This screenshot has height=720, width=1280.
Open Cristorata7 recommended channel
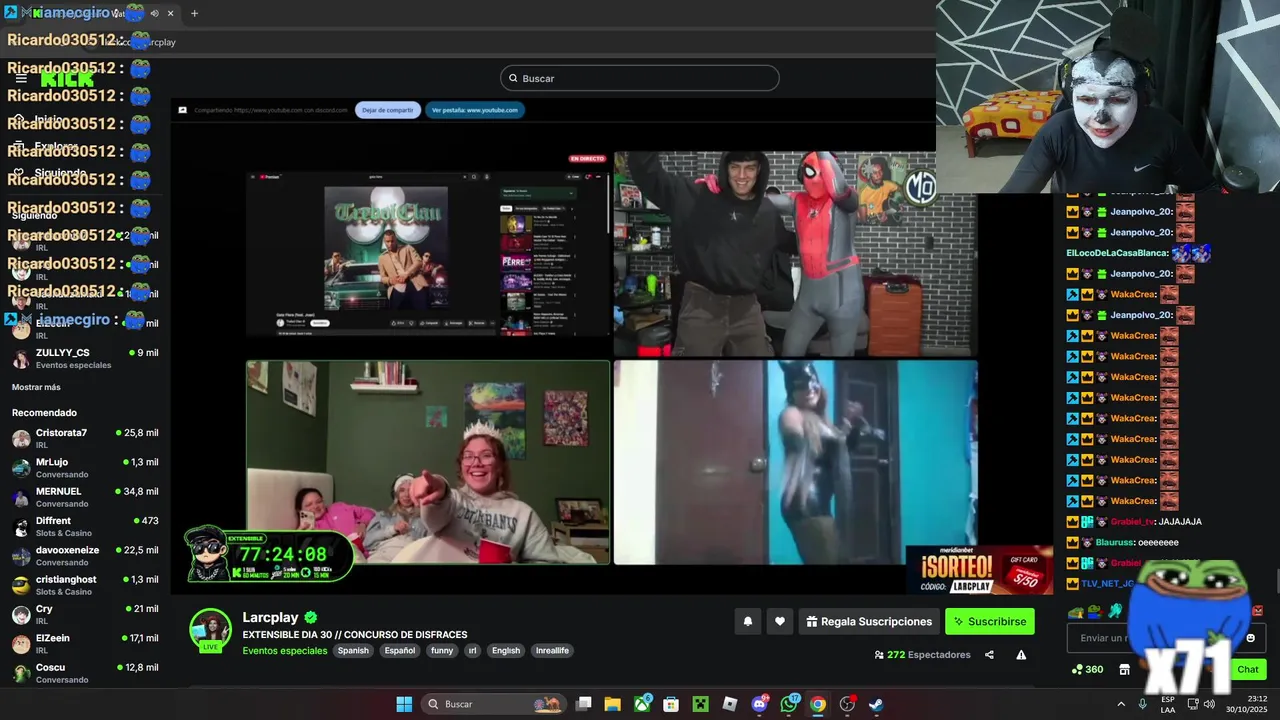[x=85, y=438]
